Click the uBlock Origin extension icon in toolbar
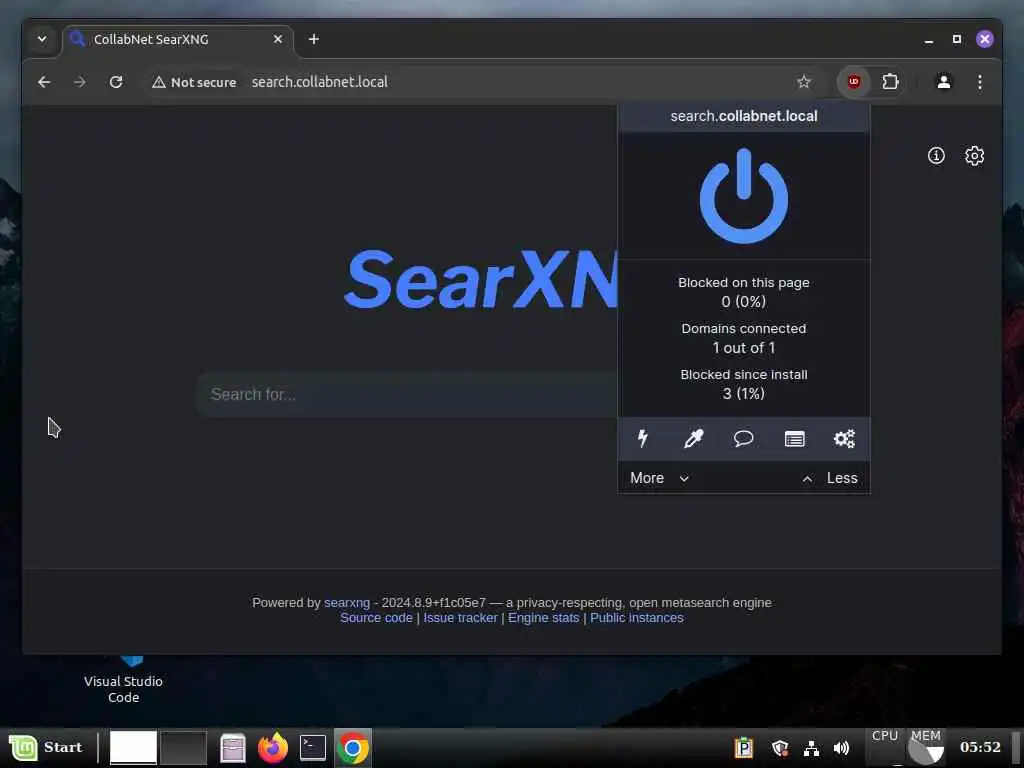Image resolution: width=1024 pixels, height=768 pixels. pos(854,82)
